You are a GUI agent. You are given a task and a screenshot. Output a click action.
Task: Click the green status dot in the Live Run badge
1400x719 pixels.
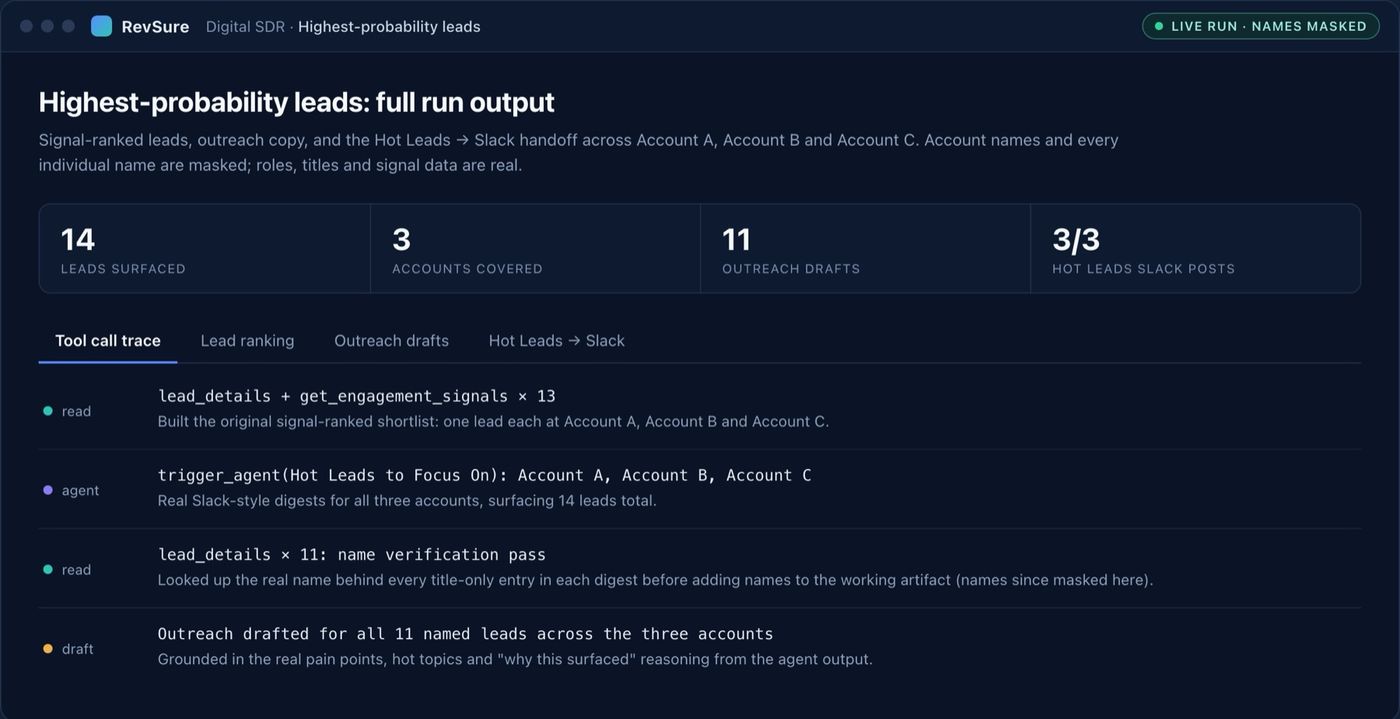pos(1159,26)
